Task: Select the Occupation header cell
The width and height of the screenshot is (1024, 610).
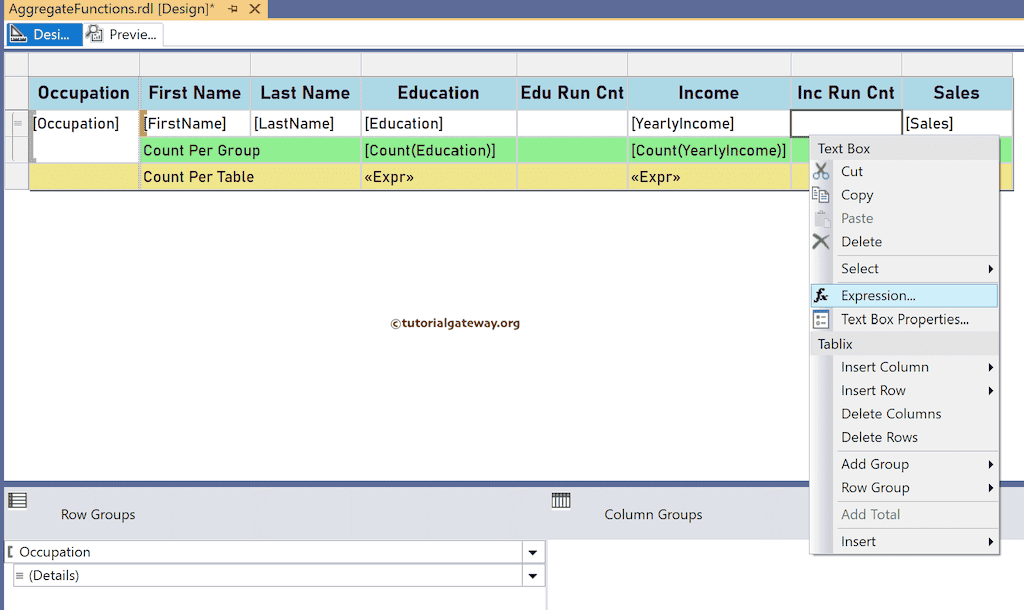Action: click(x=84, y=93)
